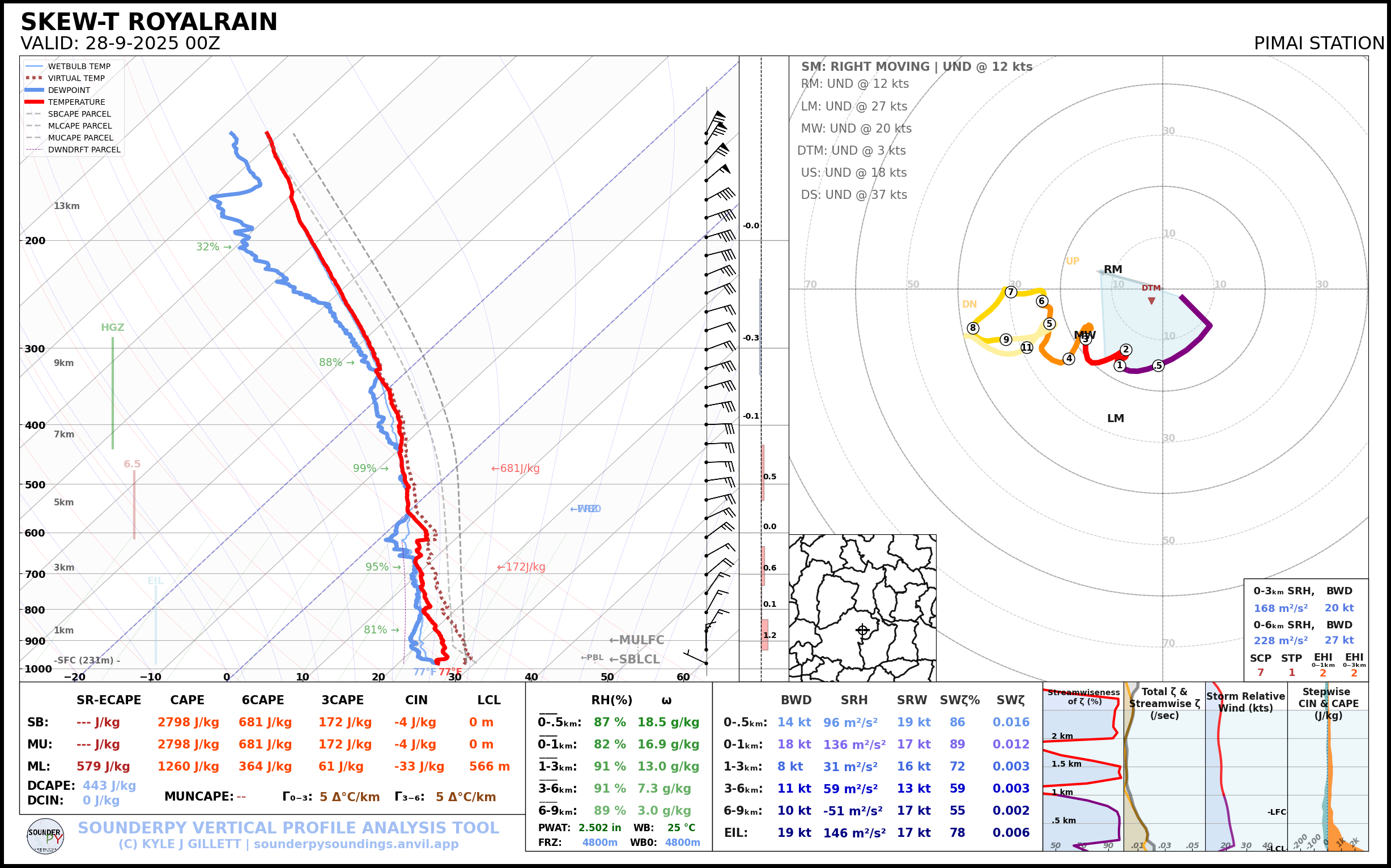Click the DEWPOINT legend entry
This screenshot has width=1391, height=868.
tap(69, 90)
